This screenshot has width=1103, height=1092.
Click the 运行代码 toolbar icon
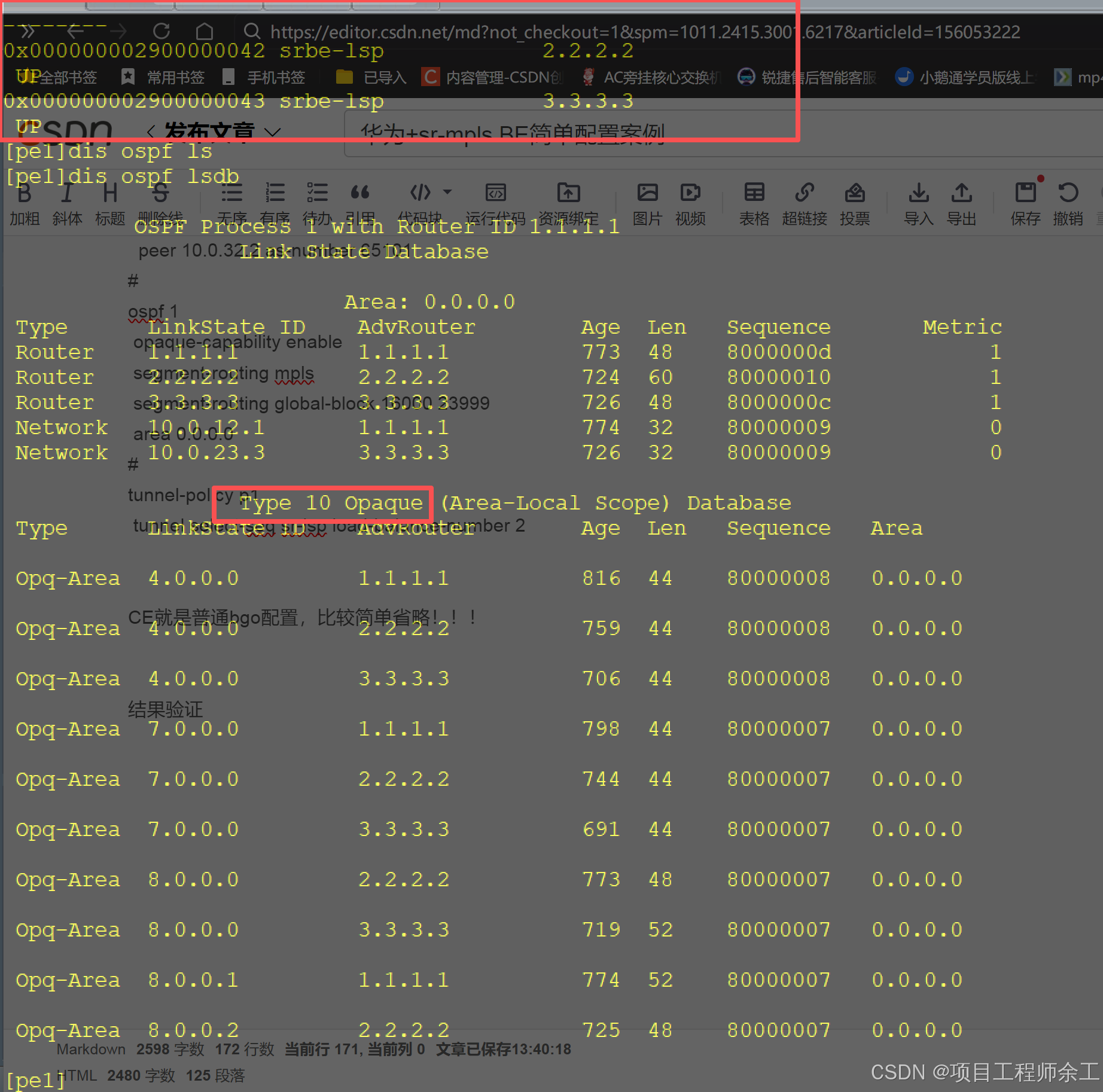[x=495, y=203]
